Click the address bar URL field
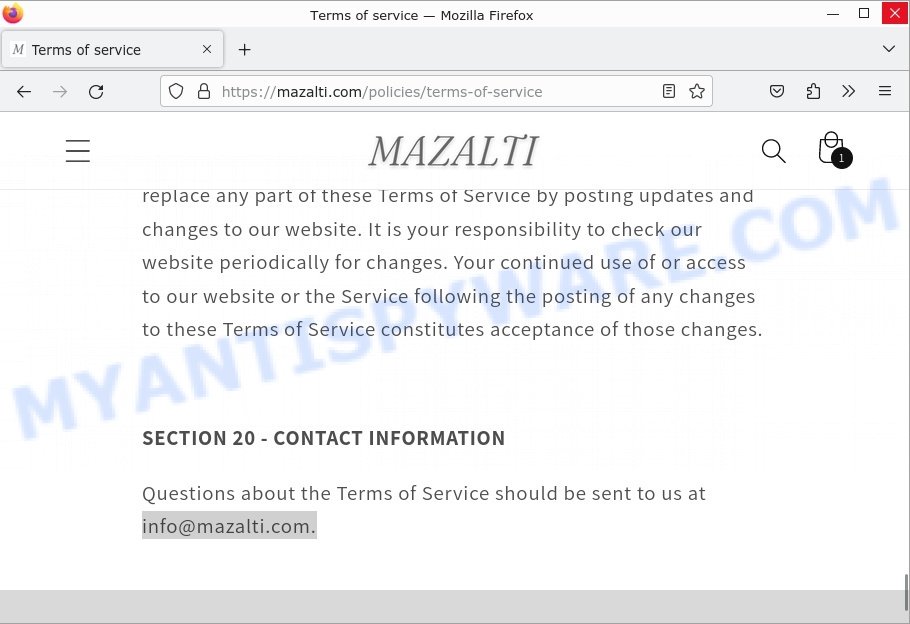The width and height of the screenshot is (910, 624). coord(436,91)
